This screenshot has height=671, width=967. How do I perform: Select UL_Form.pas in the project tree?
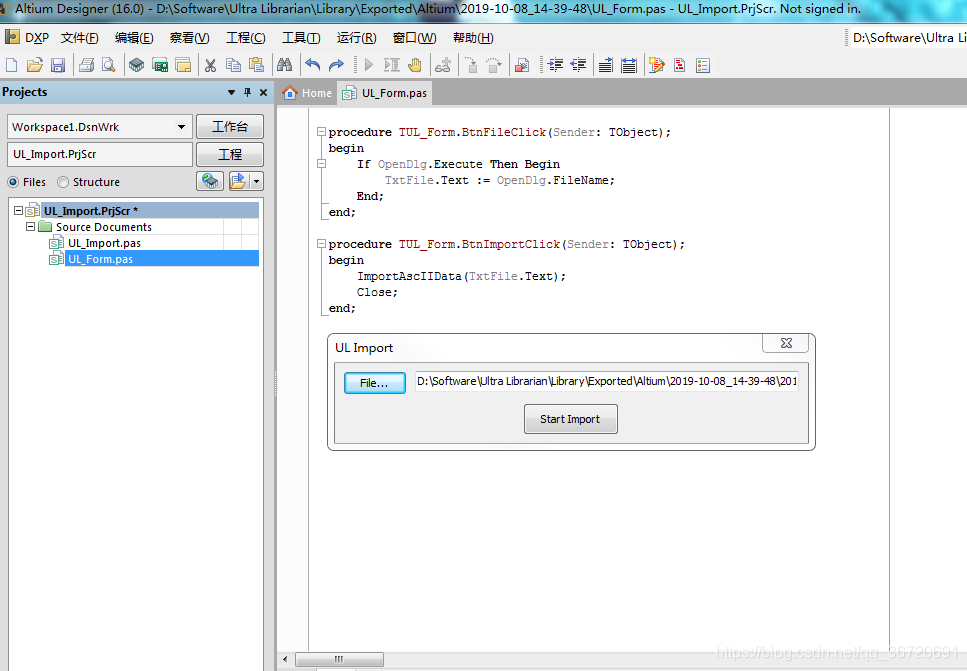101,259
